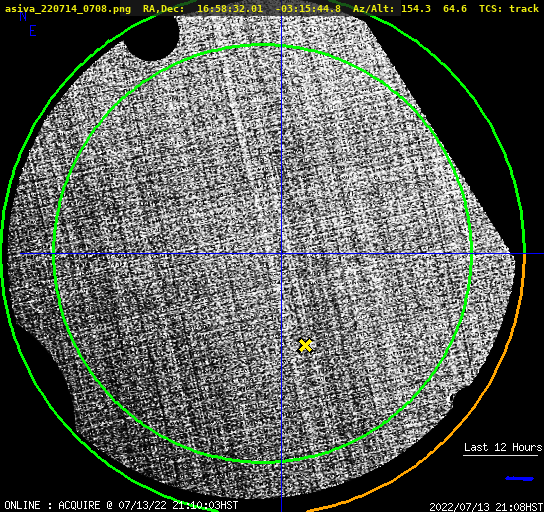Click the RA,Dec coordinate readout
The width and height of the screenshot is (544, 512).
pos(242,8)
